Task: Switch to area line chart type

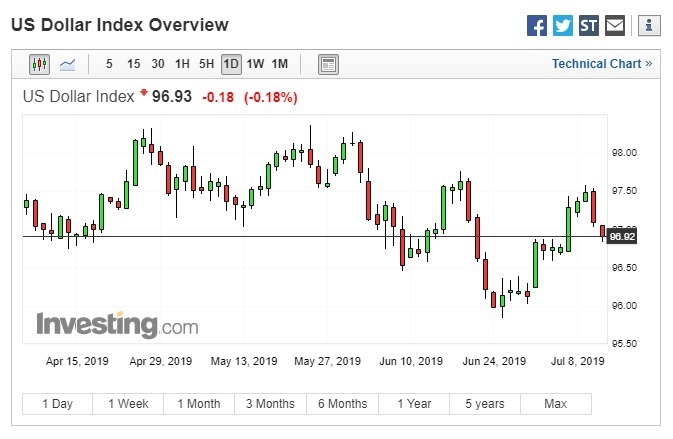Action: coord(67,64)
